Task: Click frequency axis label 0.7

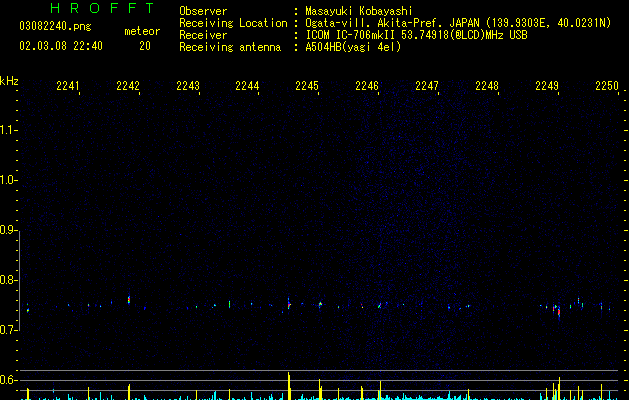Action: [x=8, y=330]
